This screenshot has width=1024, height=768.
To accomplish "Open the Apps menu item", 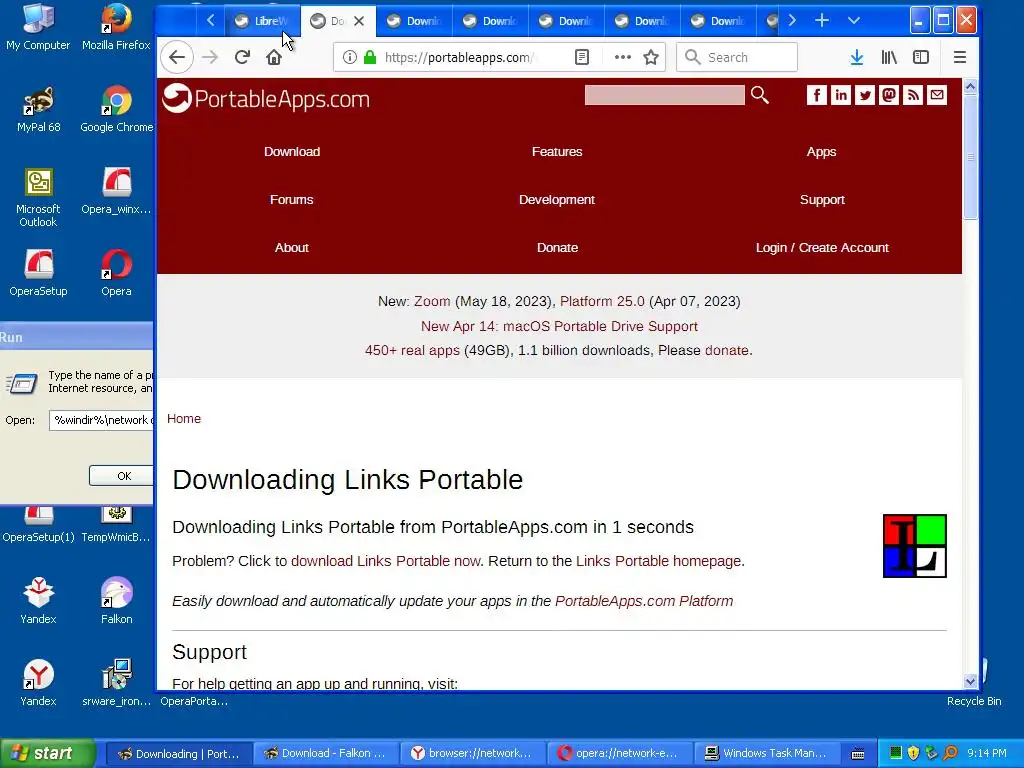I will point(822,152).
